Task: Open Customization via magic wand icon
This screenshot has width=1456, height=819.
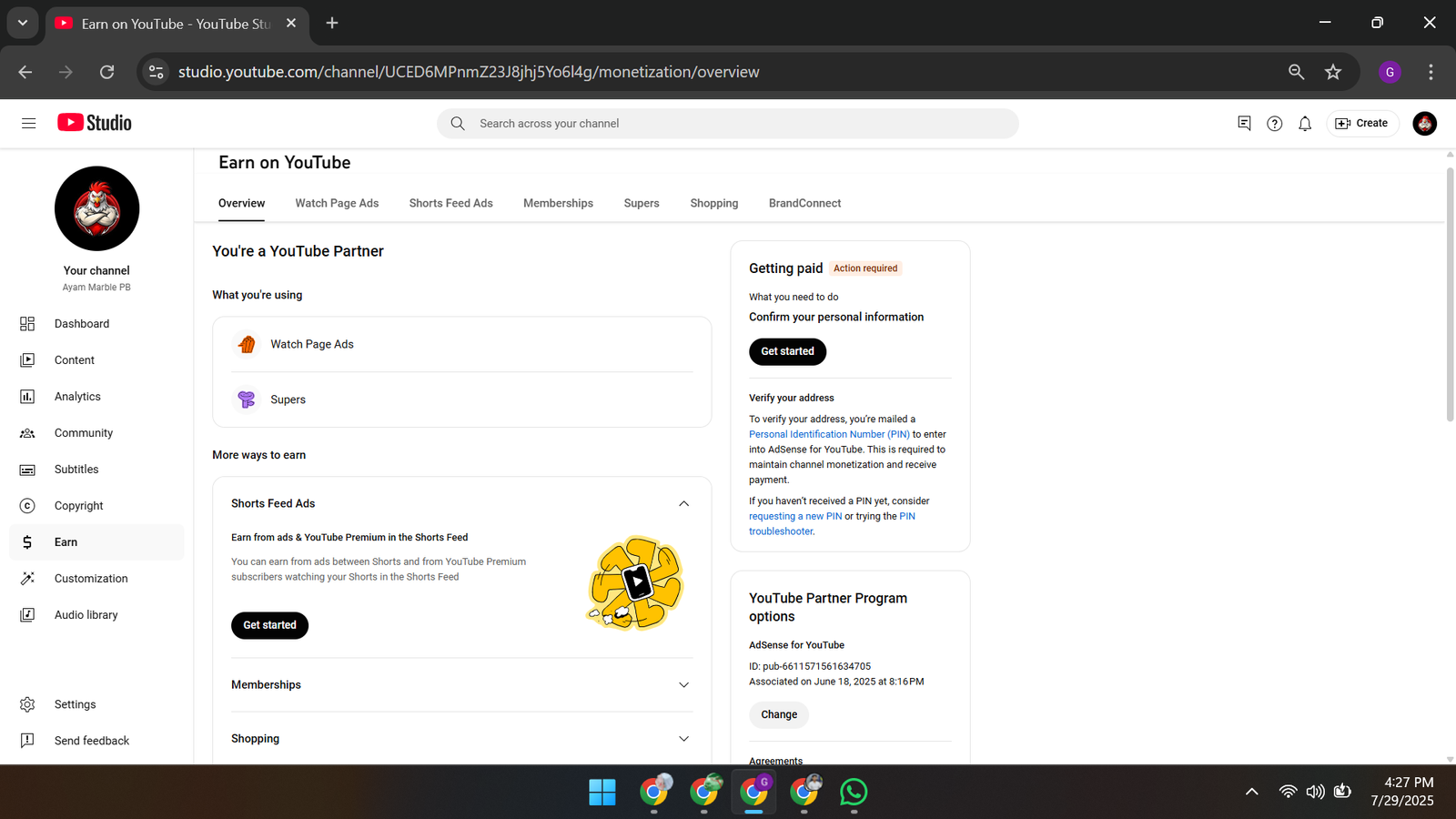Action: (27, 579)
